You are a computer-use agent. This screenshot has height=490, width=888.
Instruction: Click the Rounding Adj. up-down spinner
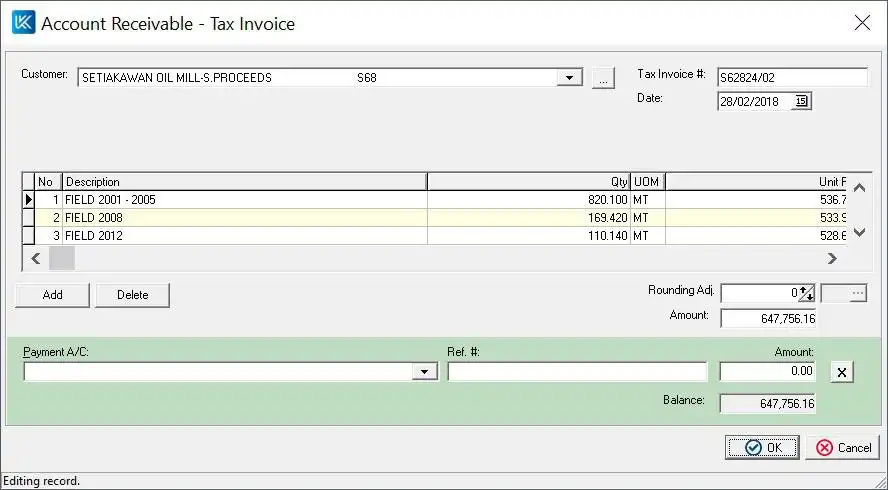click(806, 293)
